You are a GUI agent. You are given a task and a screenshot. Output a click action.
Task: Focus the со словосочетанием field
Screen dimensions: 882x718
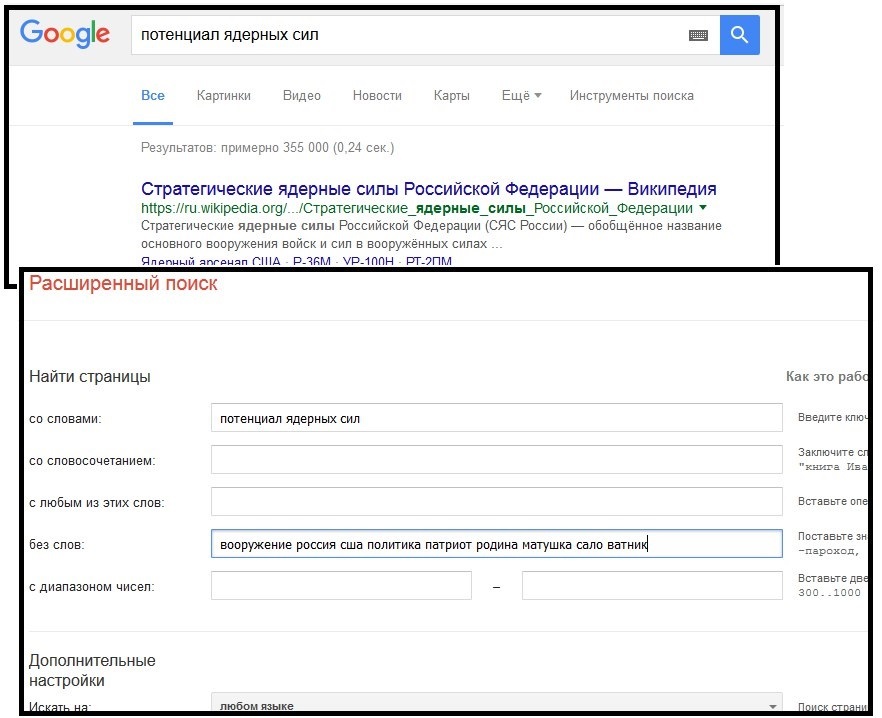(x=496, y=460)
